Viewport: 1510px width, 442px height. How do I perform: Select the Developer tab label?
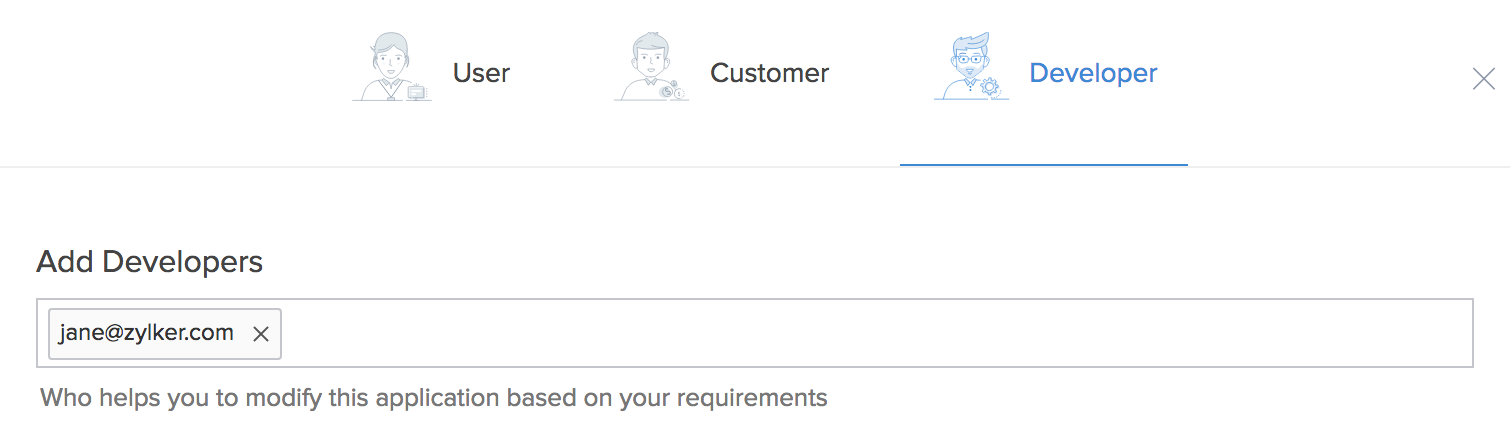(1093, 73)
